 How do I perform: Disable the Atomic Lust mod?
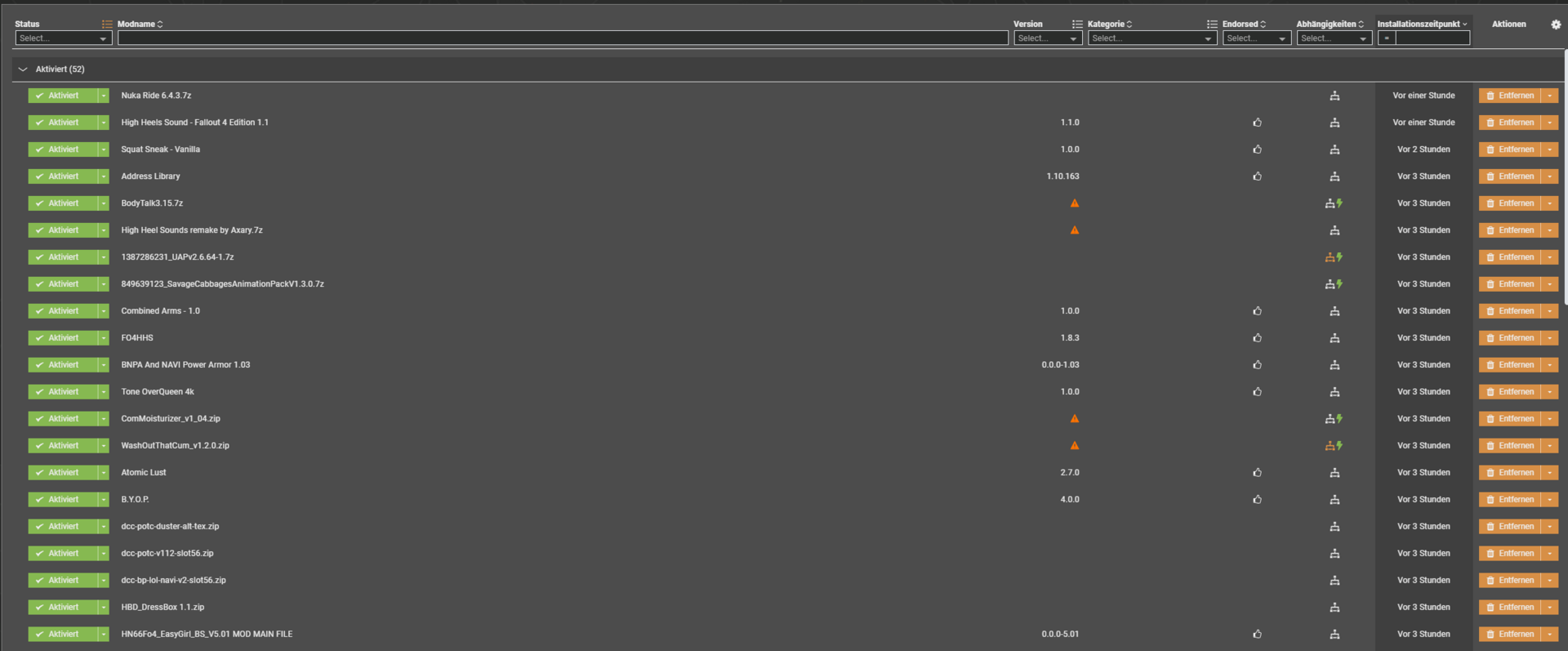(x=63, y=473)
